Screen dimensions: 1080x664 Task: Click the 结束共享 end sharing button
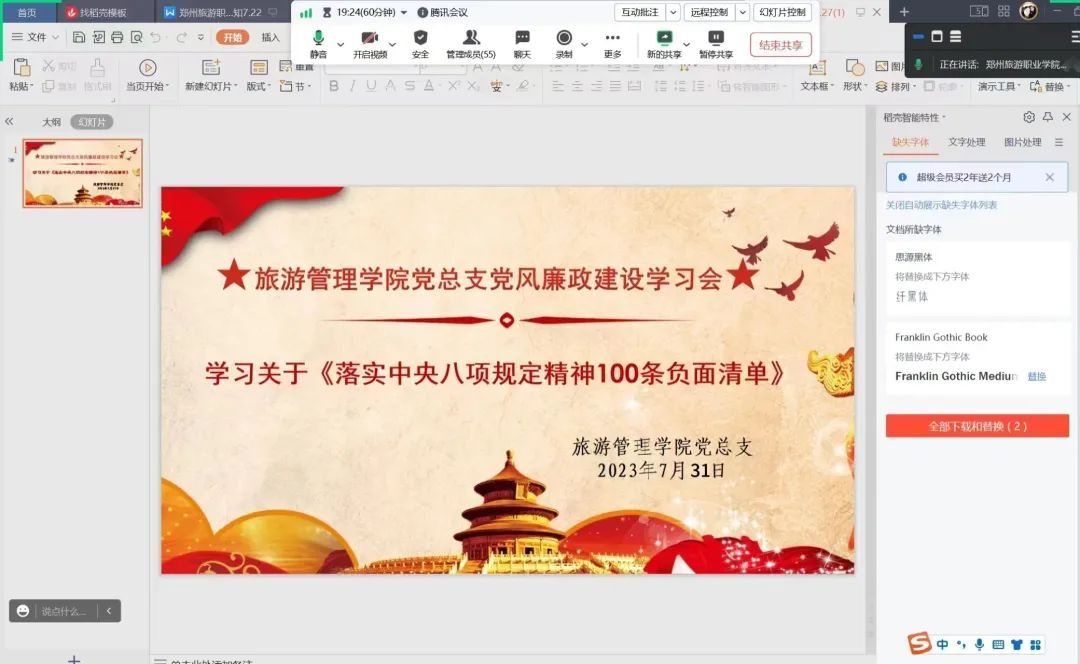coord(780,45)
